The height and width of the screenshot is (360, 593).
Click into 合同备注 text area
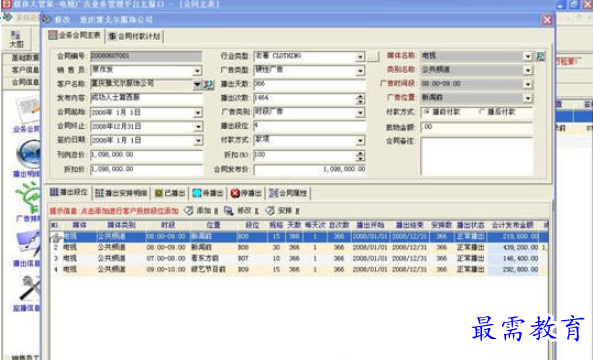(x=477, y=156)
